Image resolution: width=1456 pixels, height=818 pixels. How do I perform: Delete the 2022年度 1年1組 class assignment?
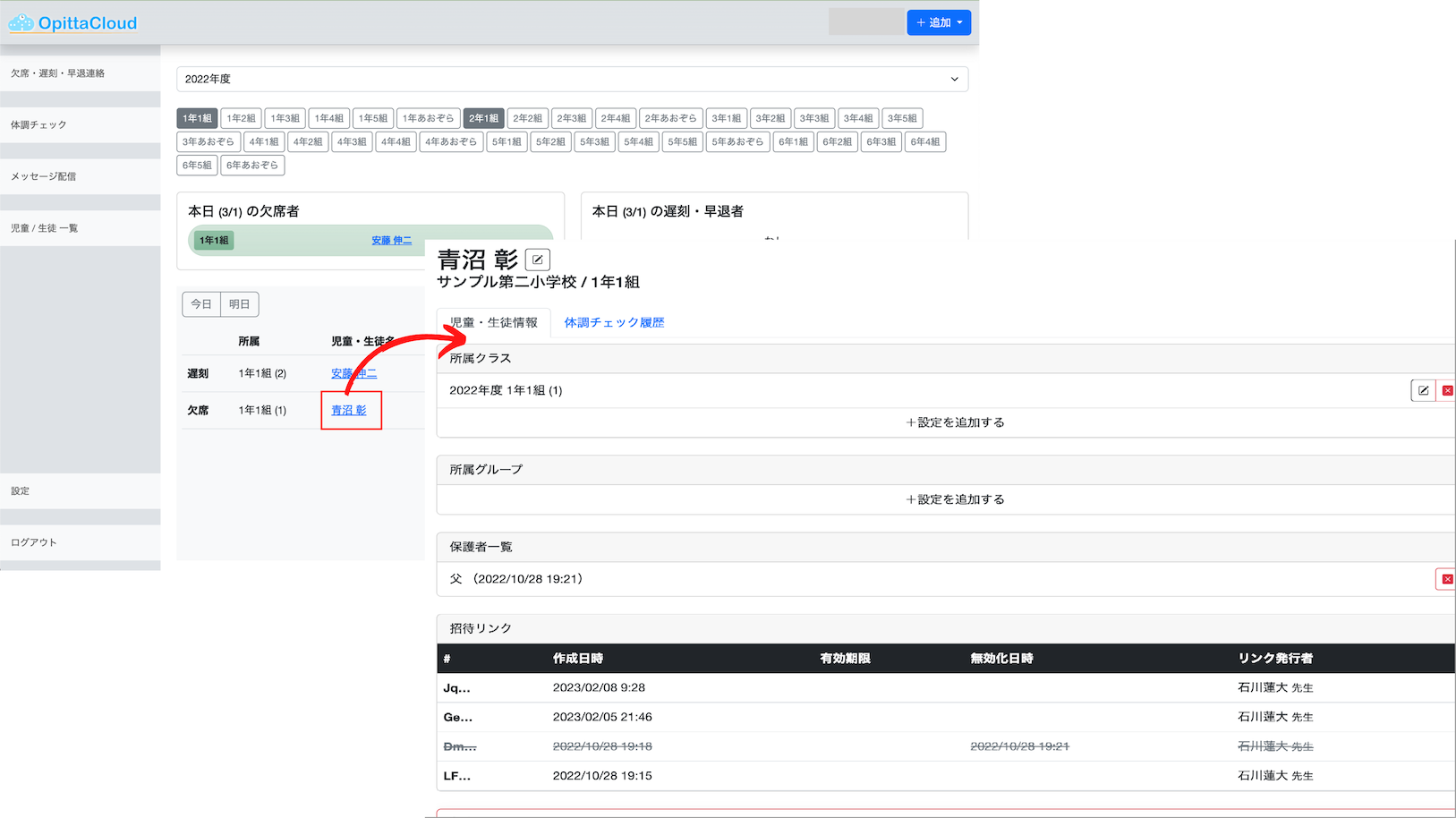[1447, 390]
